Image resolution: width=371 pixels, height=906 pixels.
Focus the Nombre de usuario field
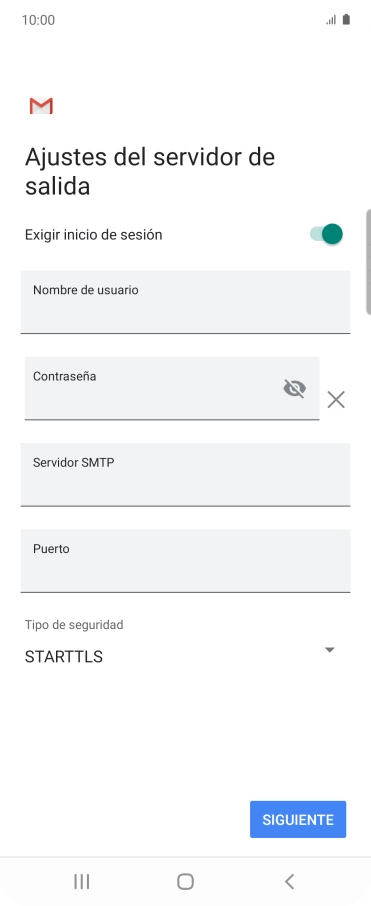[x=186, y=302]
